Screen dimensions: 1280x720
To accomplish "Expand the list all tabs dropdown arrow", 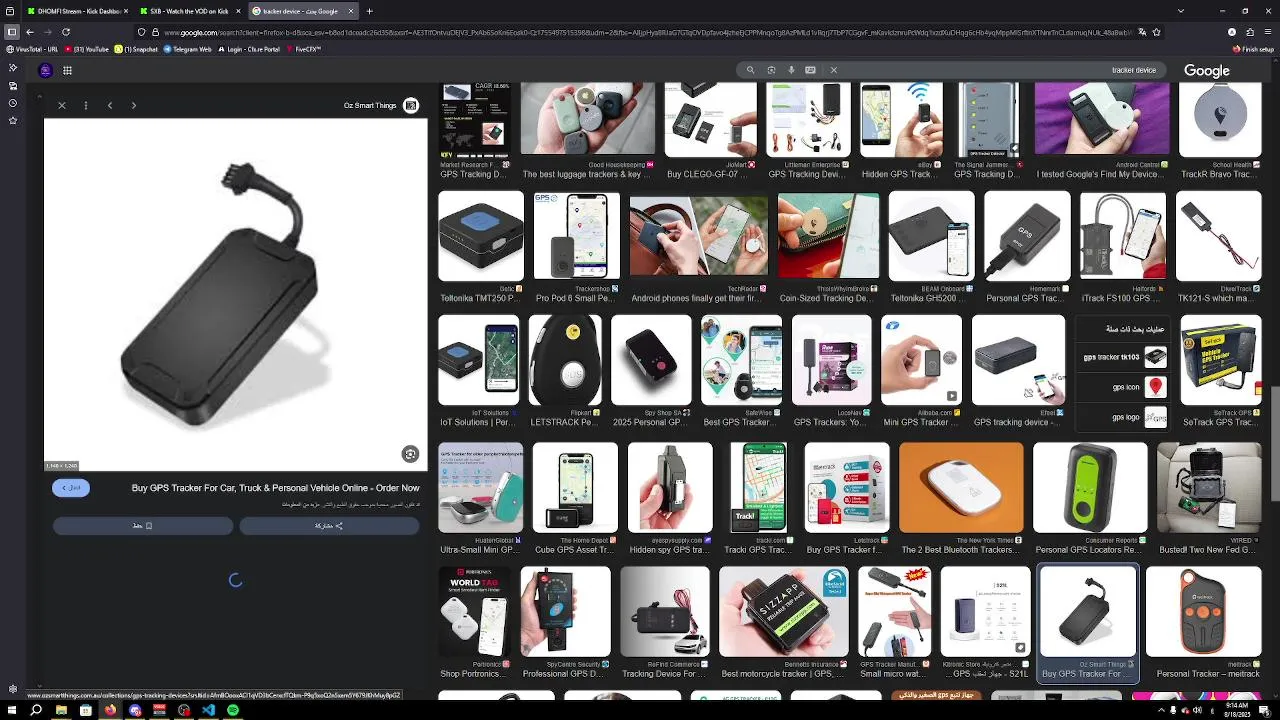I will [x=1181, y=11].
